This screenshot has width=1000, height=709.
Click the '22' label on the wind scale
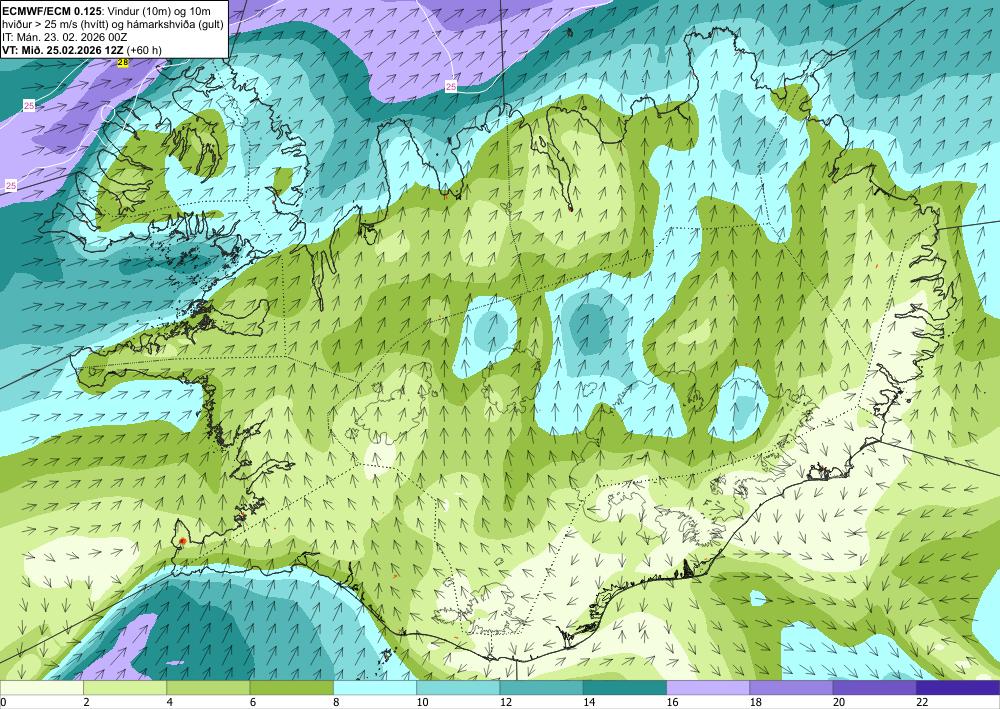(922, 702)
